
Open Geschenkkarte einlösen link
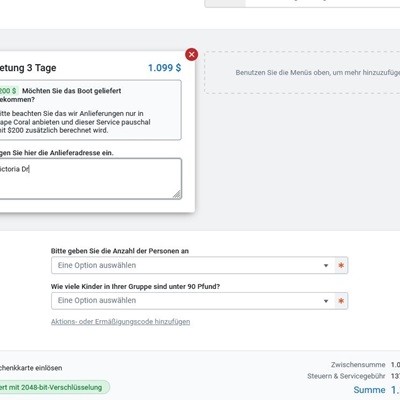pyautogui.click(x=31, y=368)
